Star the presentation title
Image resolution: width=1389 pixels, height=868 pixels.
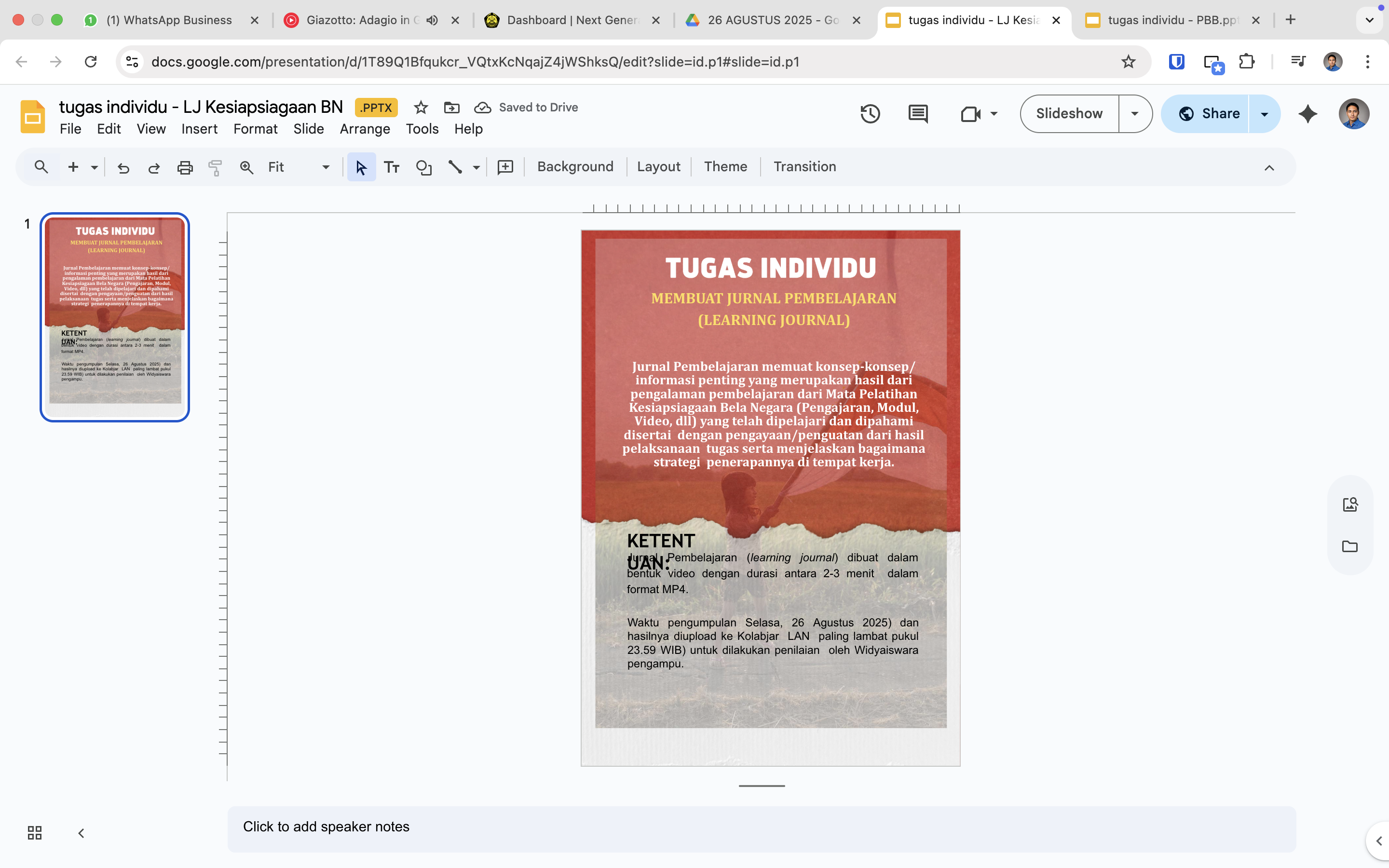click(421, 108)
